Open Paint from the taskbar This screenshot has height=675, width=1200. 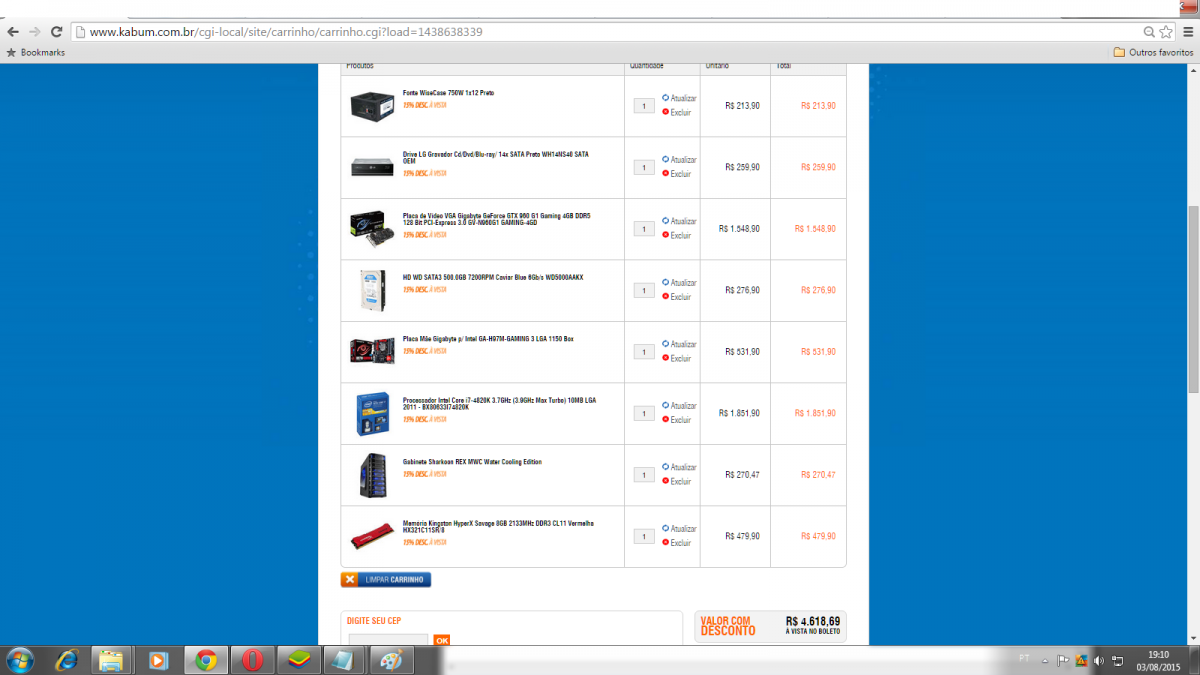[391, 660]
